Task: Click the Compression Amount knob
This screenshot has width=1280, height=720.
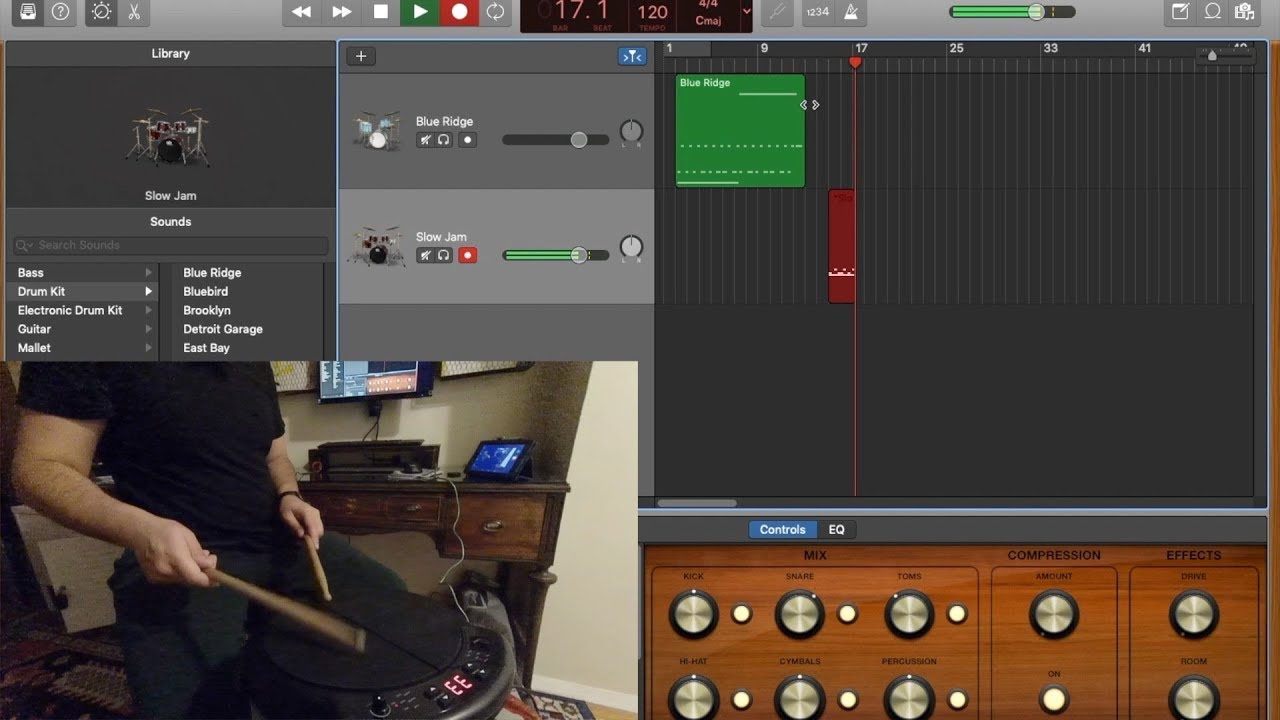Action: (x=1054, y=613)
